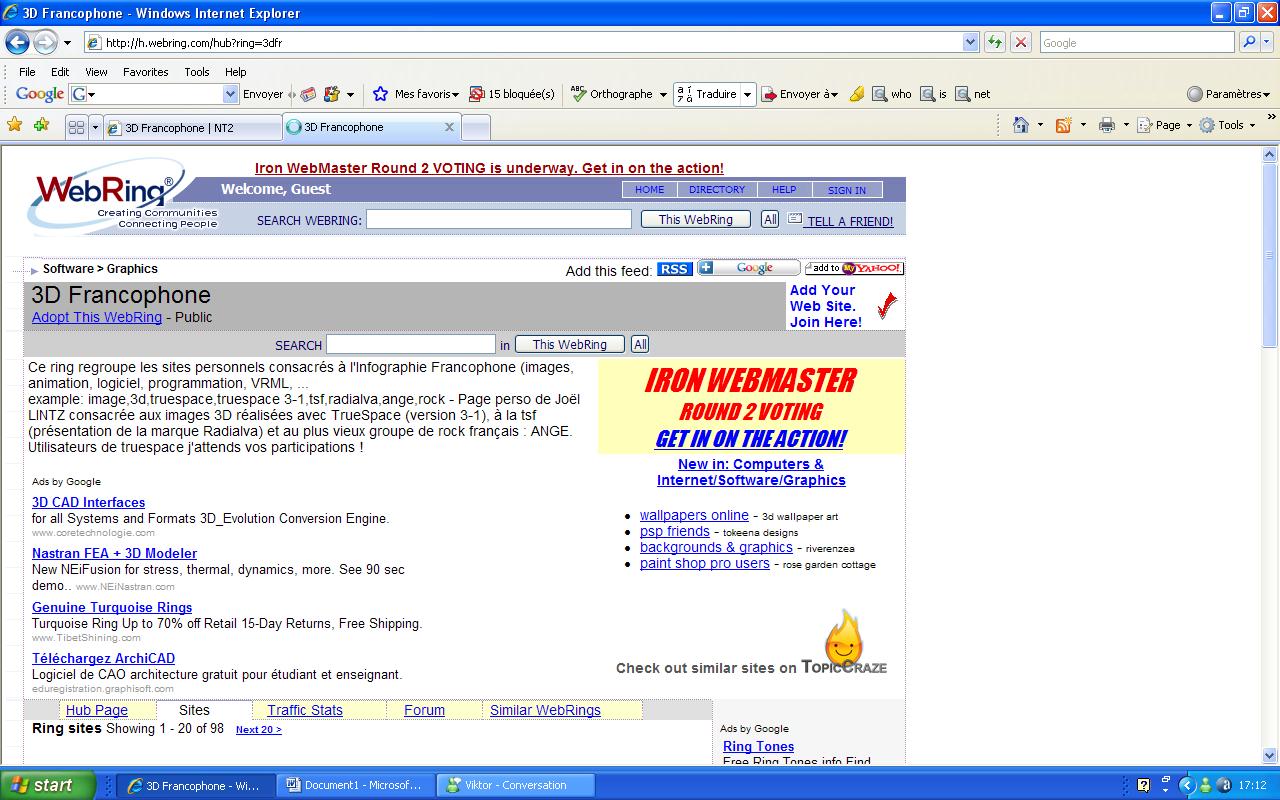The width and height of the screenshot is (1280, 800).
Task: Click the Windows Start button
Action: pos(48,785)
